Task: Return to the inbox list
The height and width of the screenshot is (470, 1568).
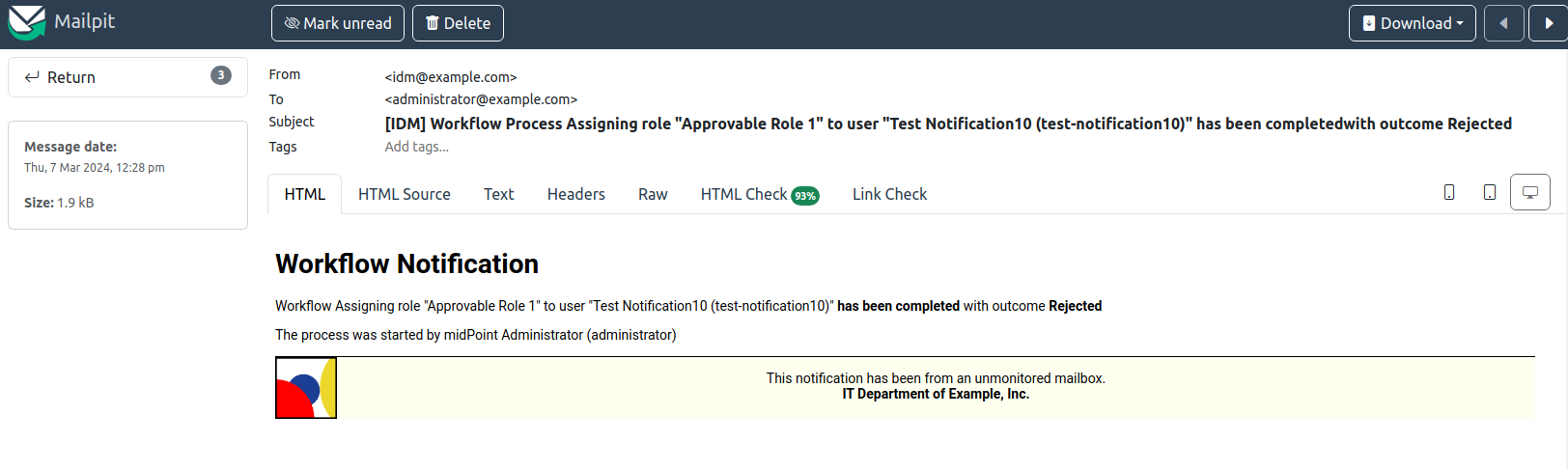Action: (60, 77)
